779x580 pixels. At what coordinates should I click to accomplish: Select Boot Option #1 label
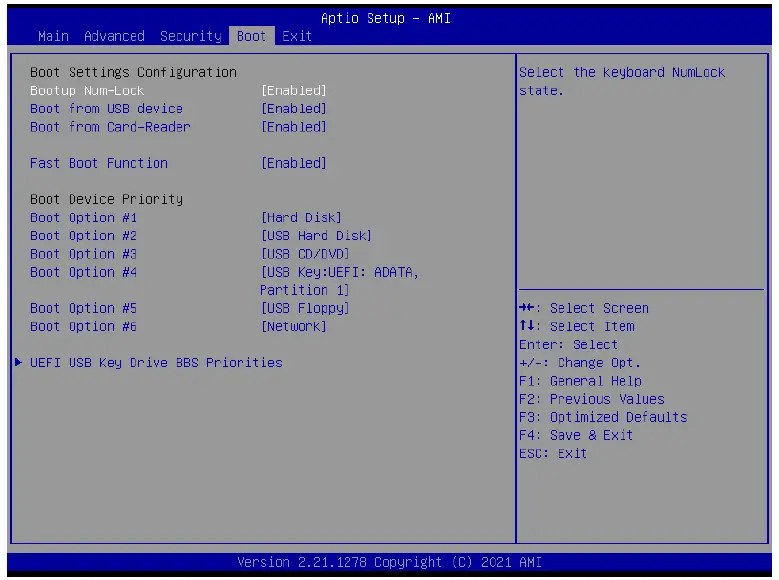tap(83, 218)
